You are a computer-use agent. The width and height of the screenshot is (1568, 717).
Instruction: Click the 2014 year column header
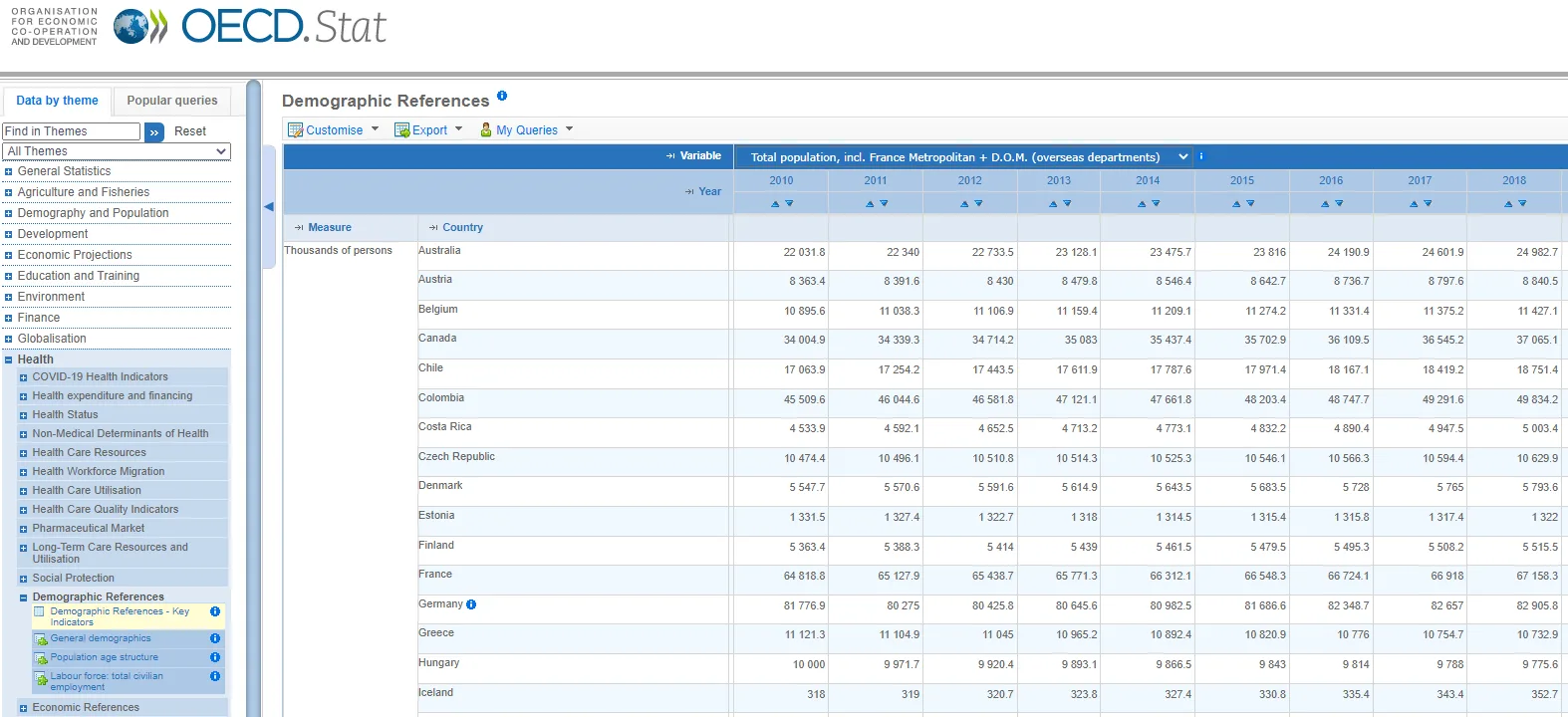1148,181
